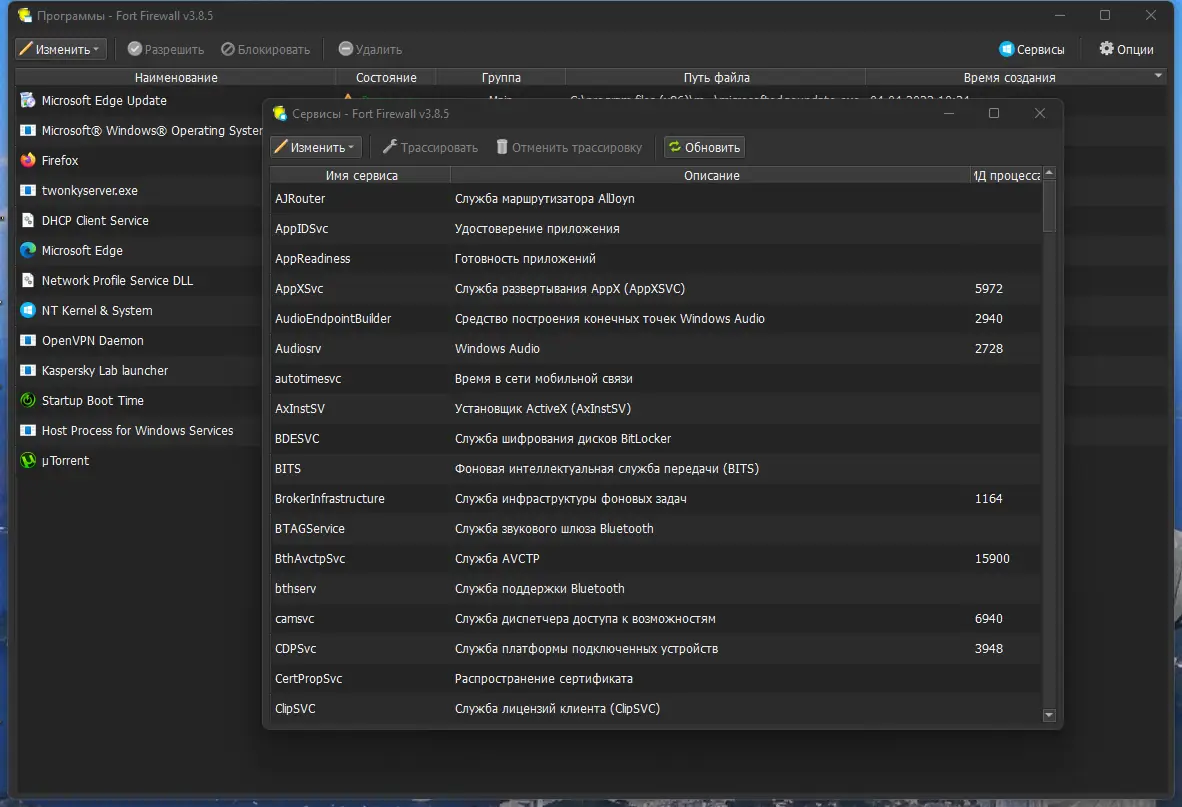Select the bthserv service row
The height and width of the screenshot is (807, 1182).
(656, 588)
